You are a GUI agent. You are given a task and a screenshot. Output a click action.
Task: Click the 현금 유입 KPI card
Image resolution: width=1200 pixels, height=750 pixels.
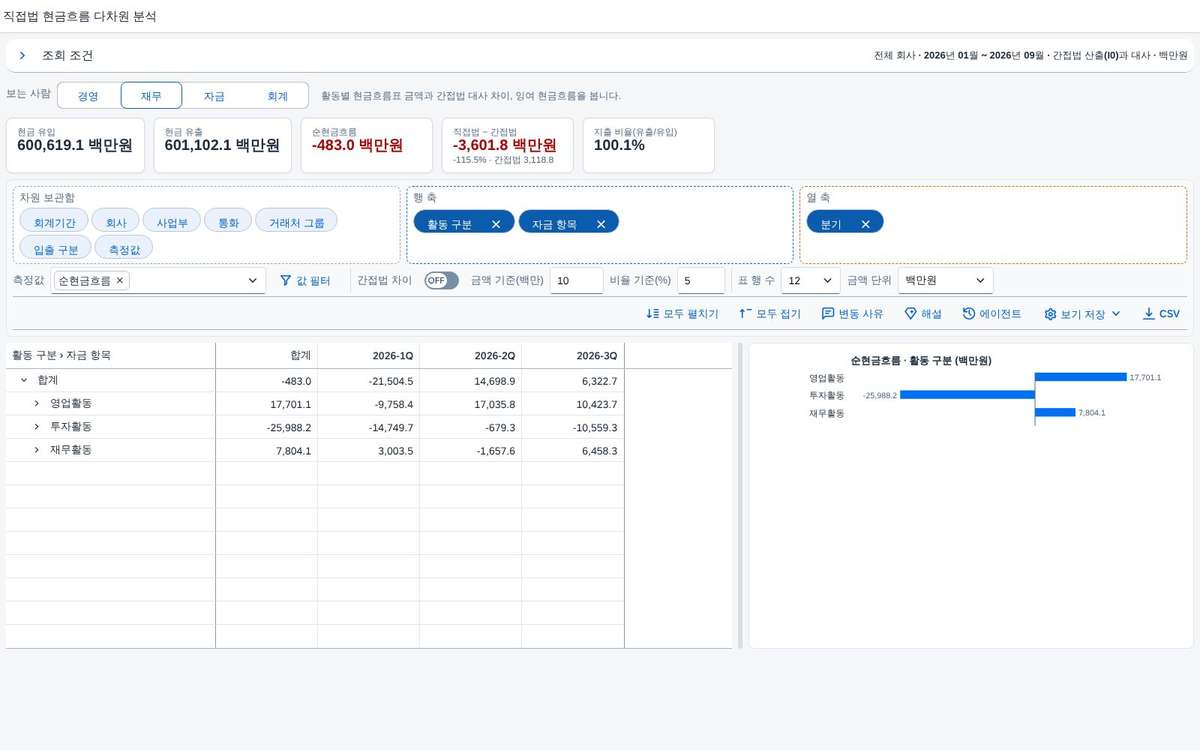[75, 145]
